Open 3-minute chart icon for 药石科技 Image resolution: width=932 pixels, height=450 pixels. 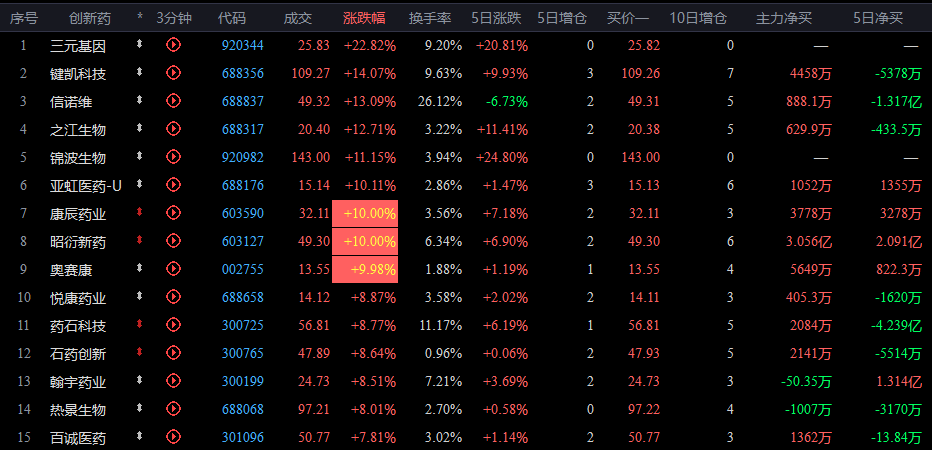point(173,324)
